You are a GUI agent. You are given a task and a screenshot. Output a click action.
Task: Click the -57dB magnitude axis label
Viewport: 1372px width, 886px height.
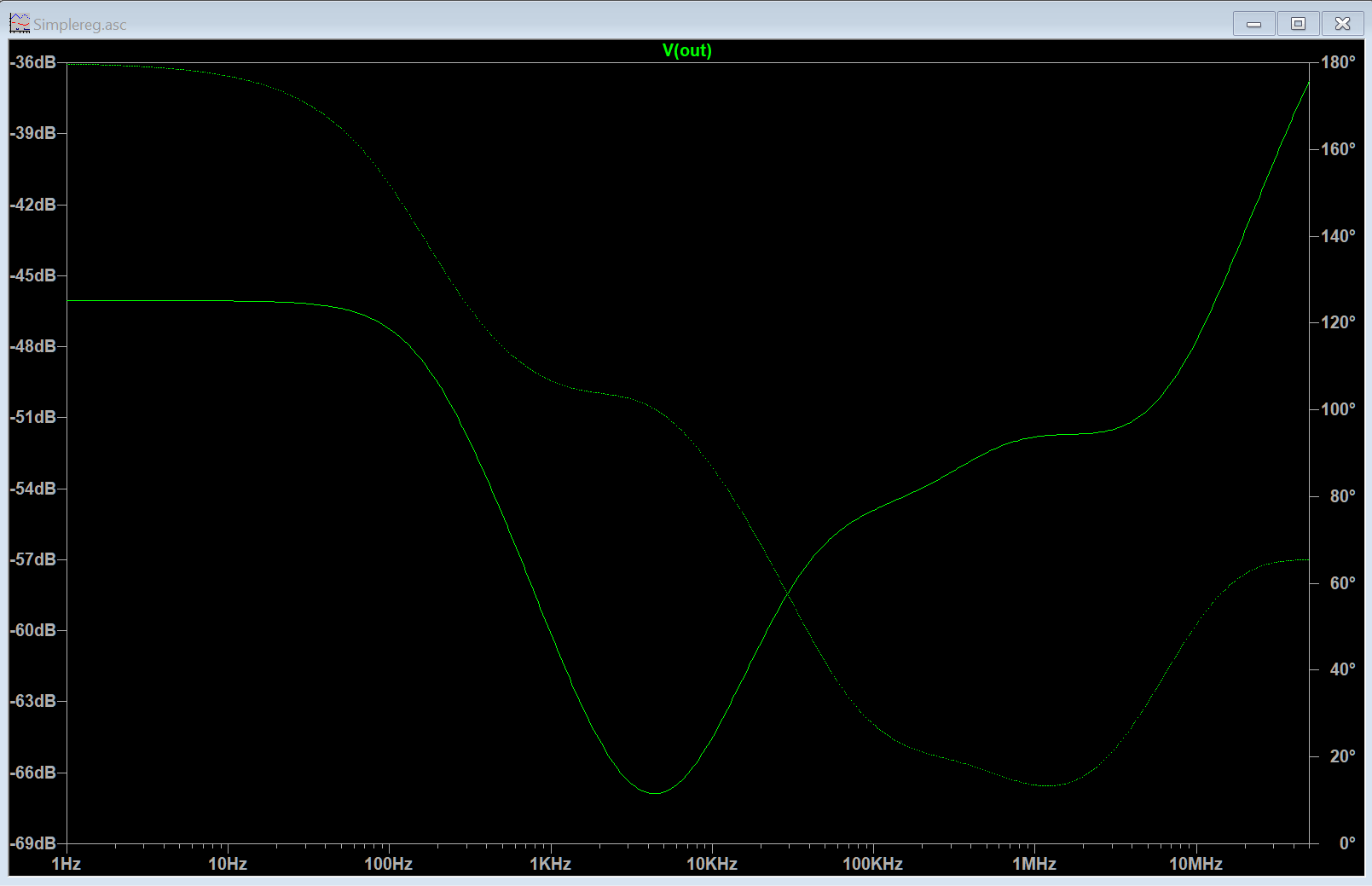click(x=33, y=559)
